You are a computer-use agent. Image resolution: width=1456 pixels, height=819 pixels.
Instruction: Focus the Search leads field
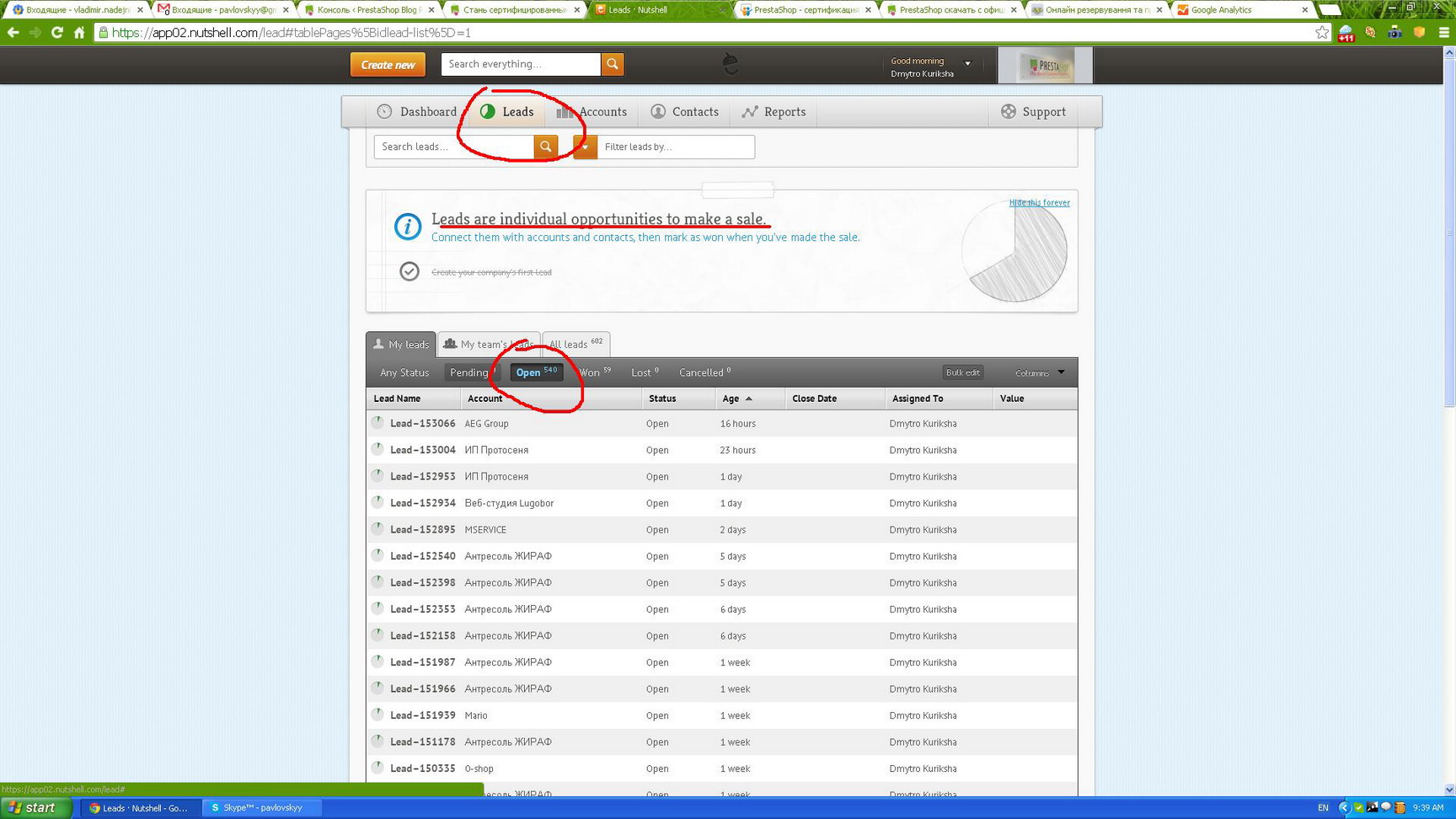click(x=454, y=147)
